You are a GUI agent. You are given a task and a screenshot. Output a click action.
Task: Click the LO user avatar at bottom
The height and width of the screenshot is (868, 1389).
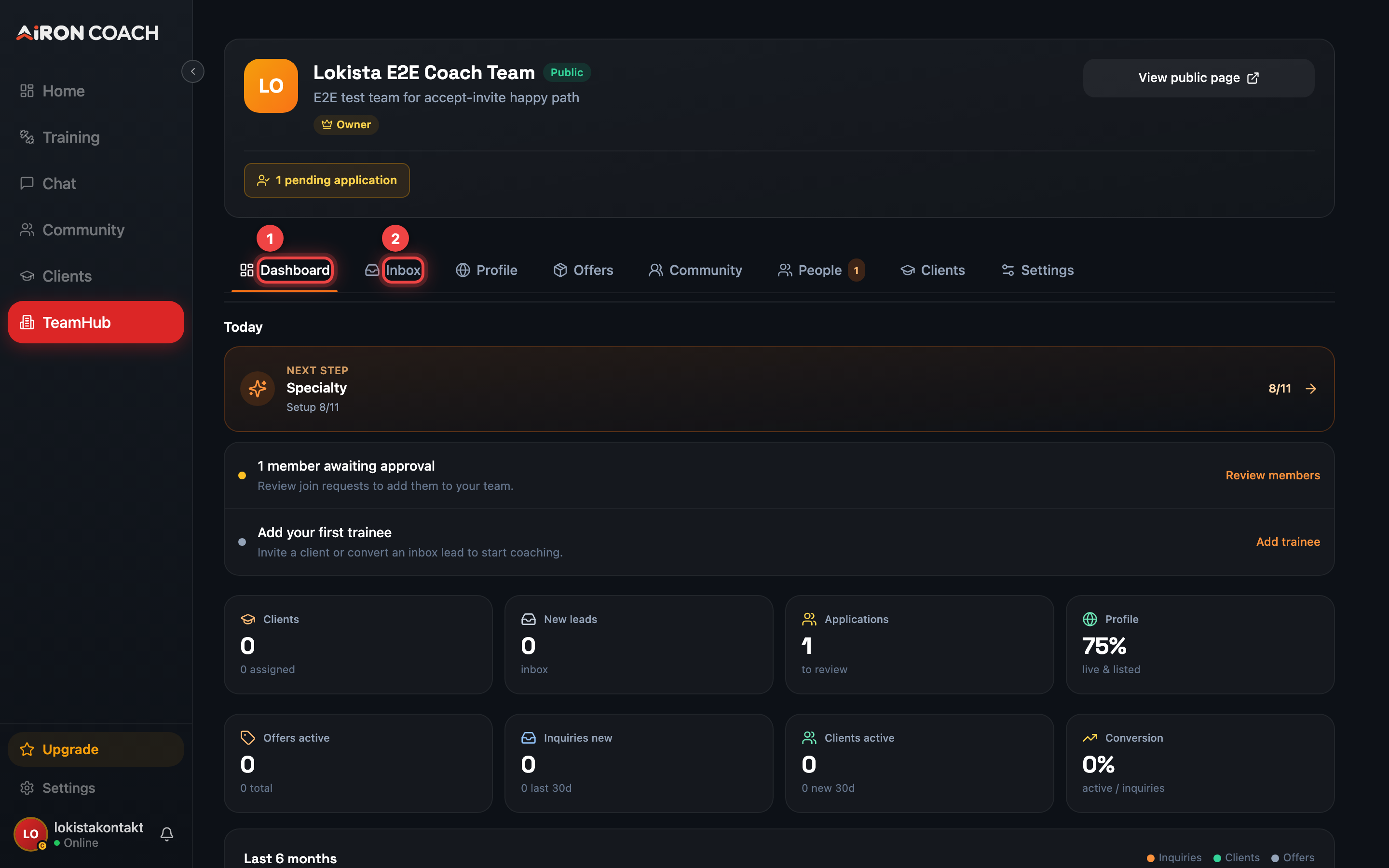(x=30, y=834)
